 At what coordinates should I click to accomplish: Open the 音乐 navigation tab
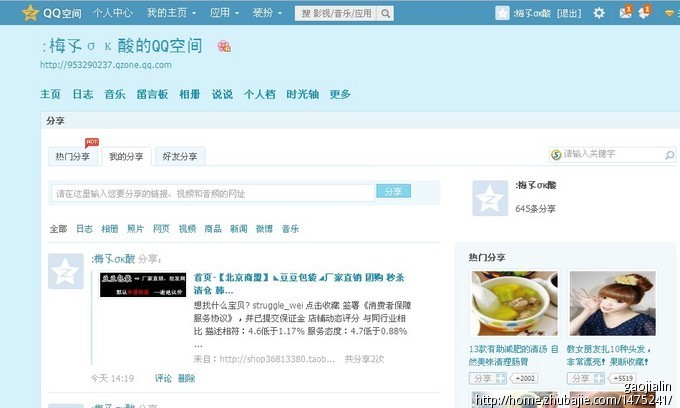(115, 94)
